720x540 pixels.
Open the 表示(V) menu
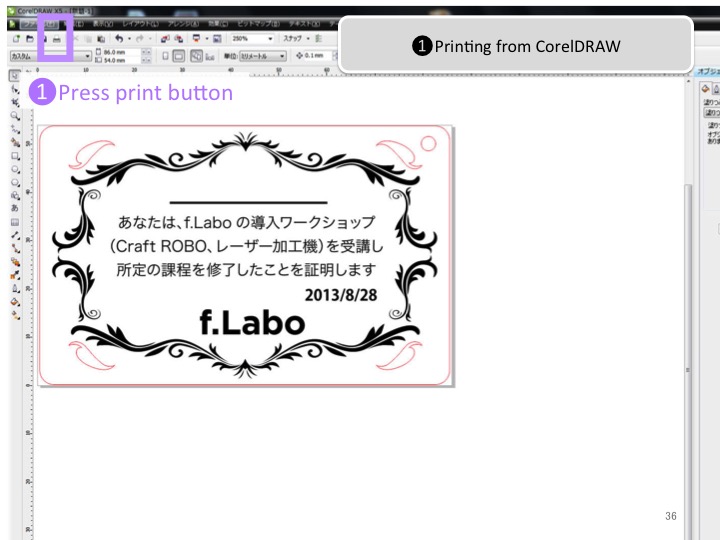tap(103, 24)
